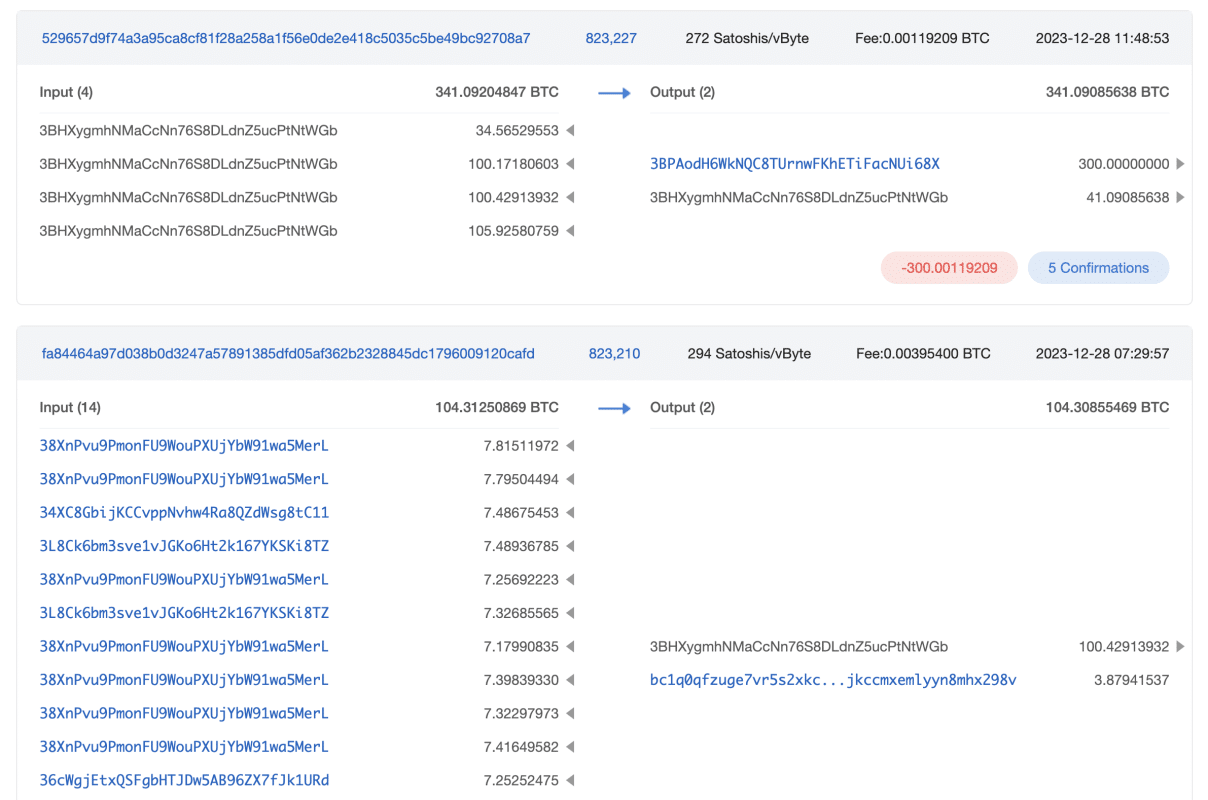Click the input marker beside 34.56529553 BTC

pyautogui.click(x=569, y=130)
